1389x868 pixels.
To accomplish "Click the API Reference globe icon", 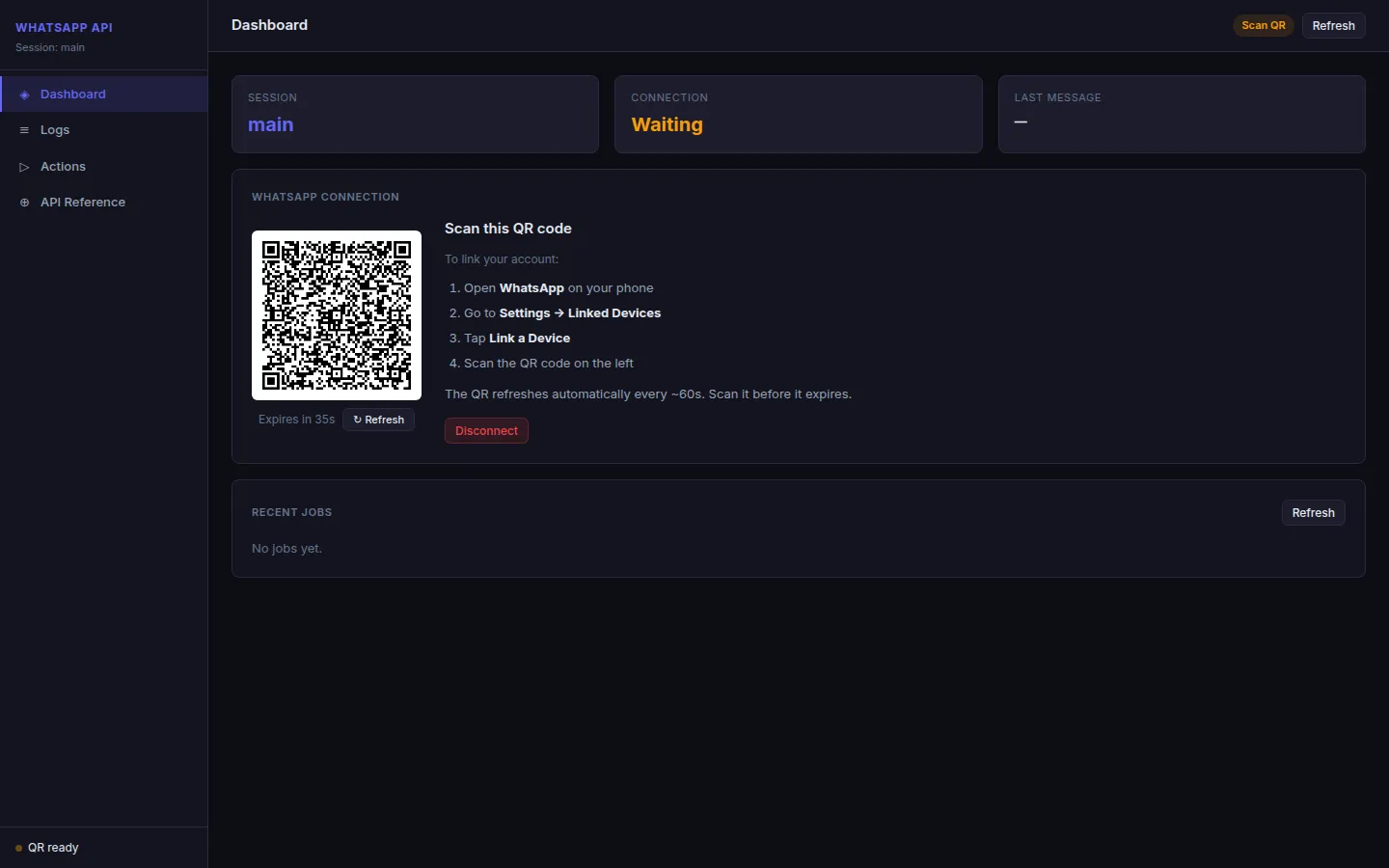I will (x=24, y=203).
